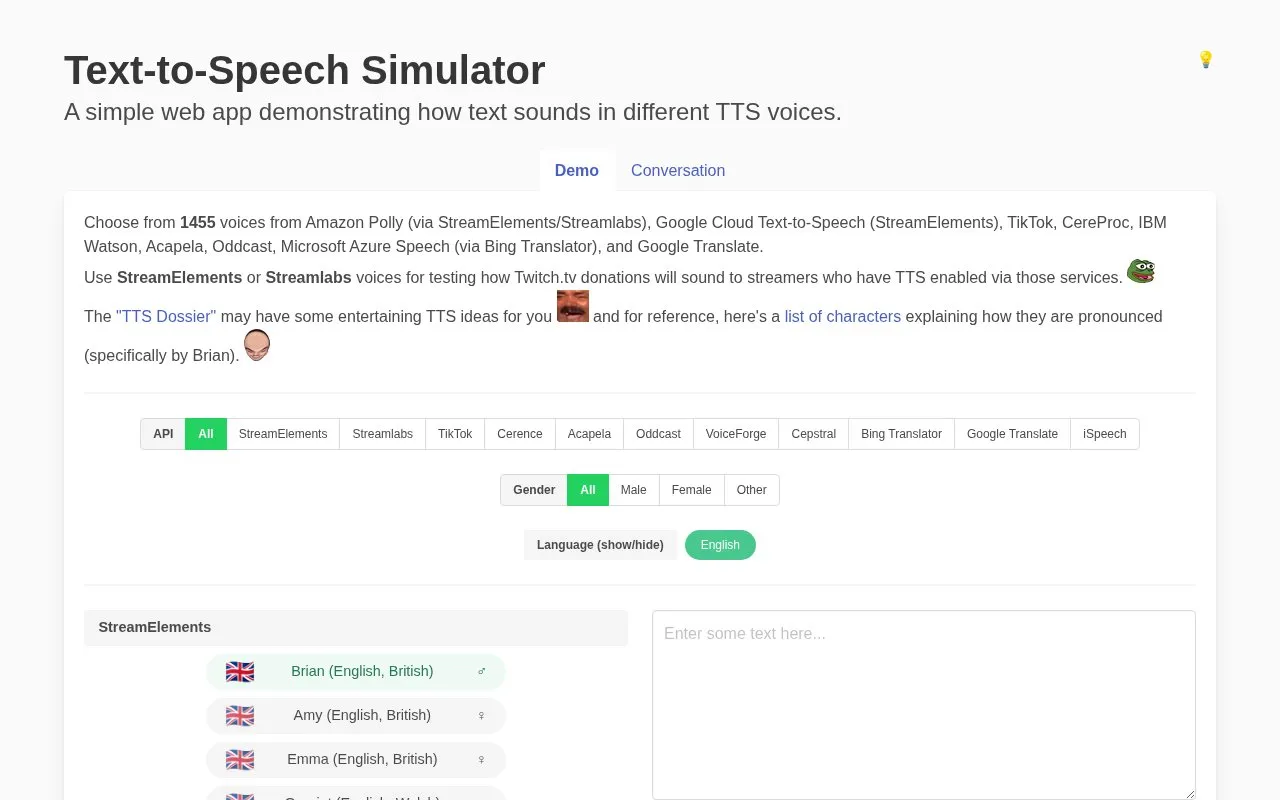Toggle the English language tag

pos(720,545)
